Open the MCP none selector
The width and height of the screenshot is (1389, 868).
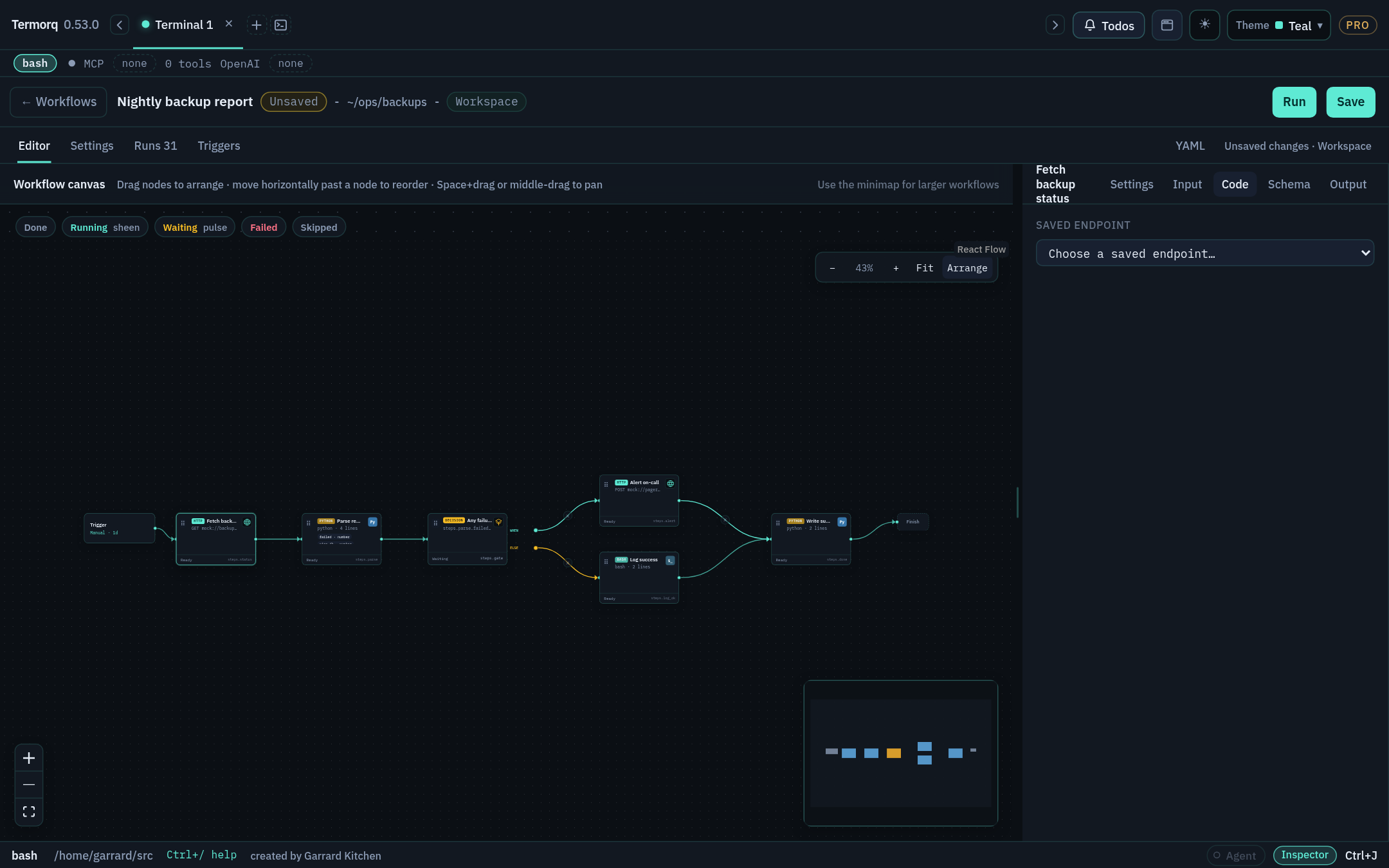coord(134,64)
